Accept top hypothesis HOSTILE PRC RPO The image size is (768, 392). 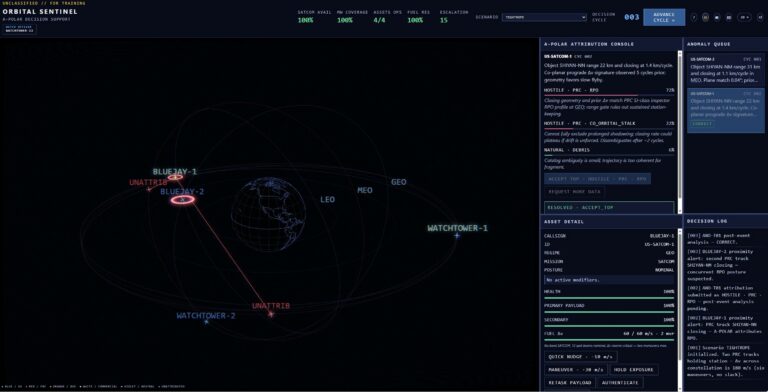pyautogui.click(x=597, y=179)
